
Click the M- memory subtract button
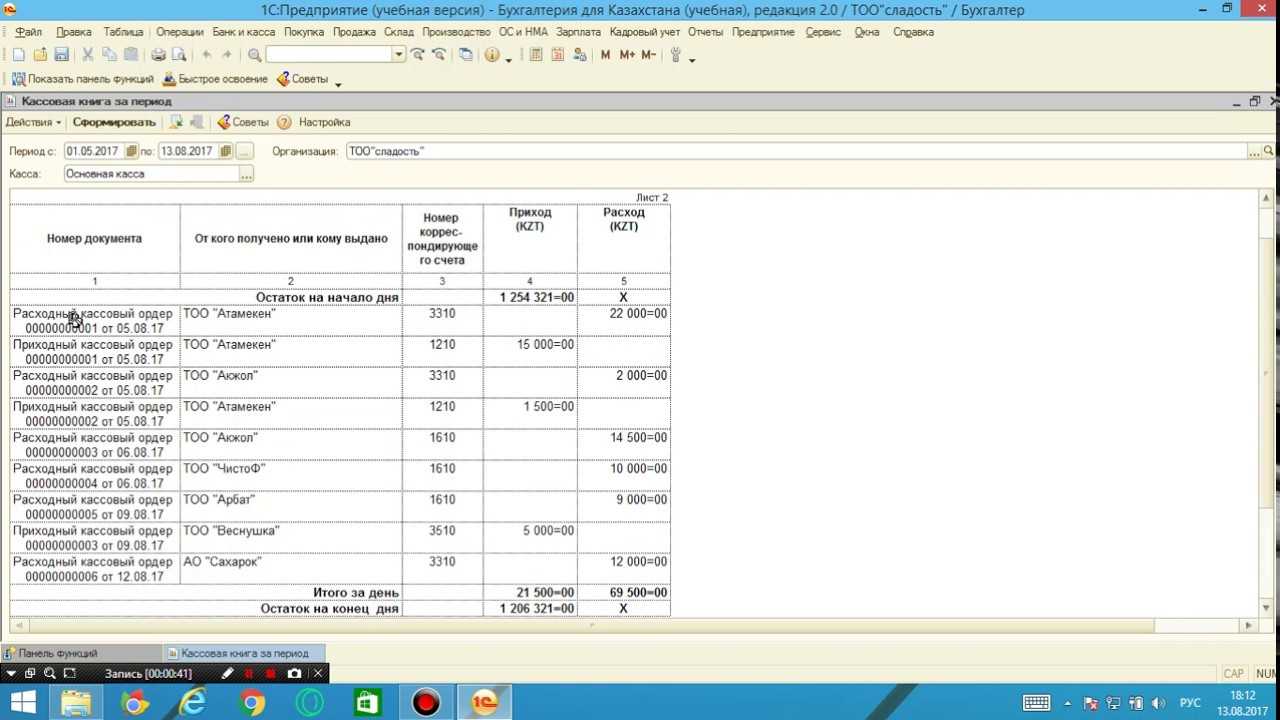(x=648, y=55)
